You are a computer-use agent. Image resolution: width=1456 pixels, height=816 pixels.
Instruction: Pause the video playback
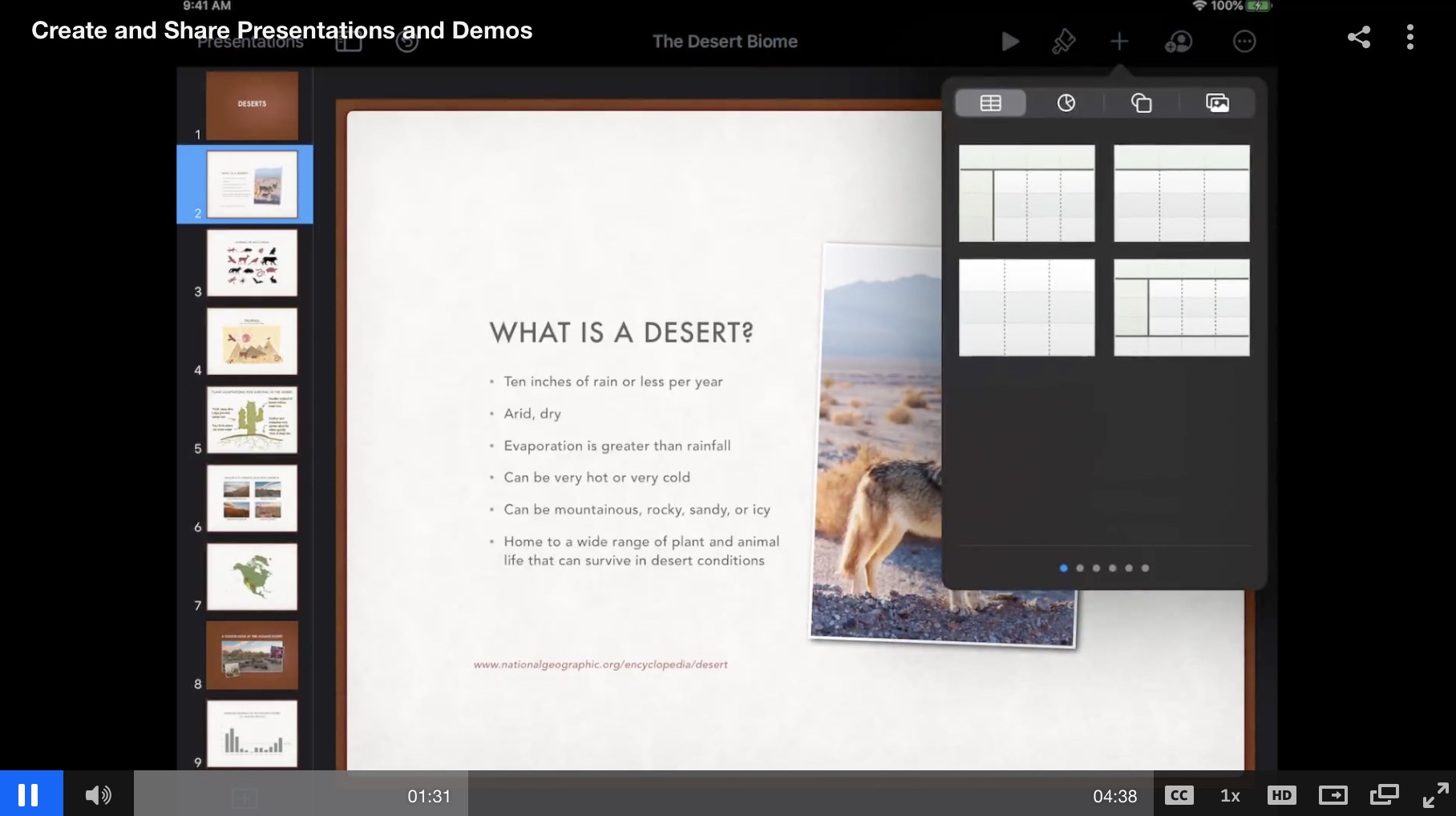click(29, 794)
